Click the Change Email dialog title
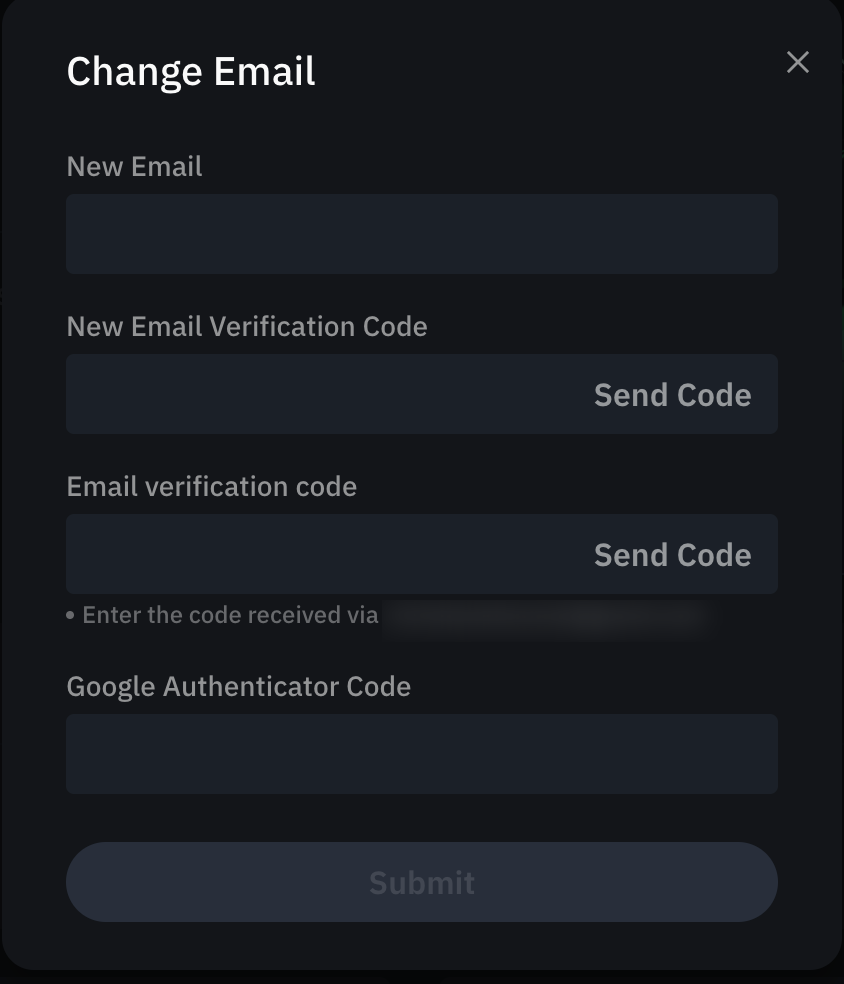This screenshot has width=844, height=984. click(x=191, y=72)
